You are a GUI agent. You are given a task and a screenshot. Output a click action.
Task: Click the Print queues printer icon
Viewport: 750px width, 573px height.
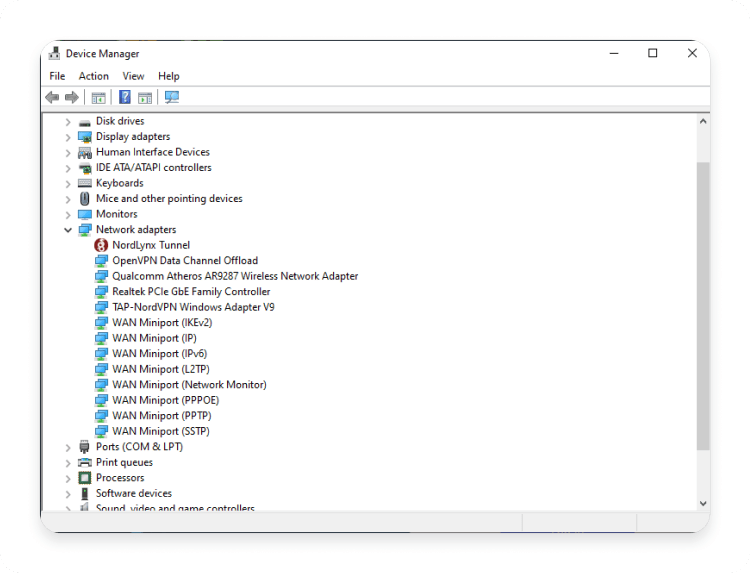pyautogui.click(x=85, y=463)
